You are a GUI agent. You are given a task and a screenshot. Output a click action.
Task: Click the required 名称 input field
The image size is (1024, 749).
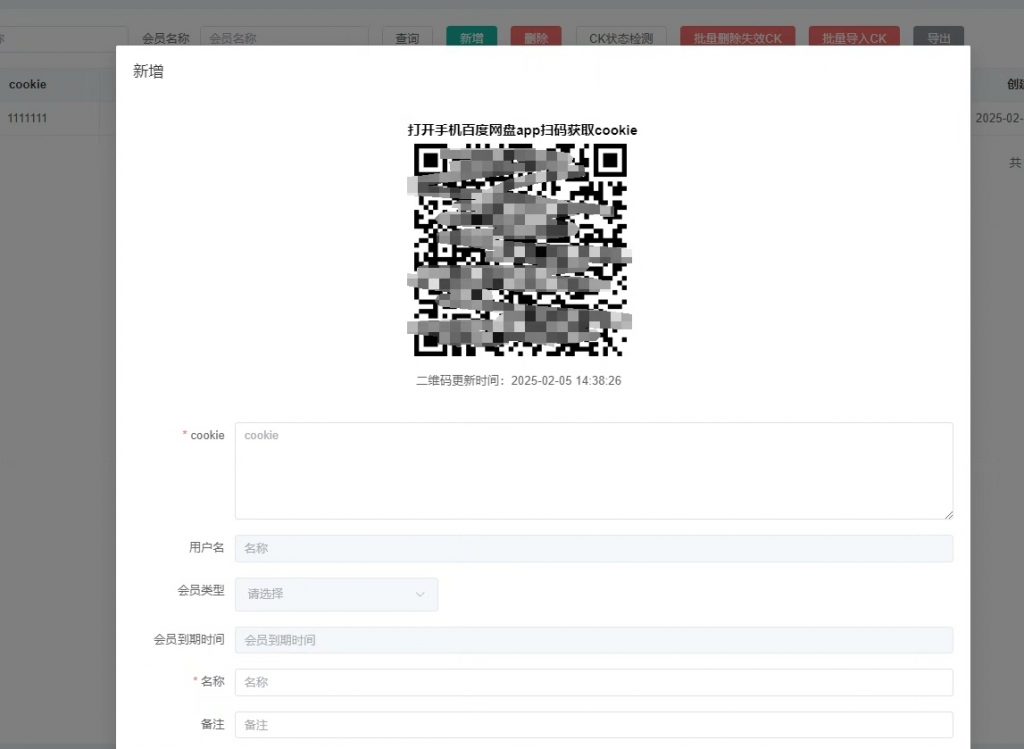click(594, 682)
